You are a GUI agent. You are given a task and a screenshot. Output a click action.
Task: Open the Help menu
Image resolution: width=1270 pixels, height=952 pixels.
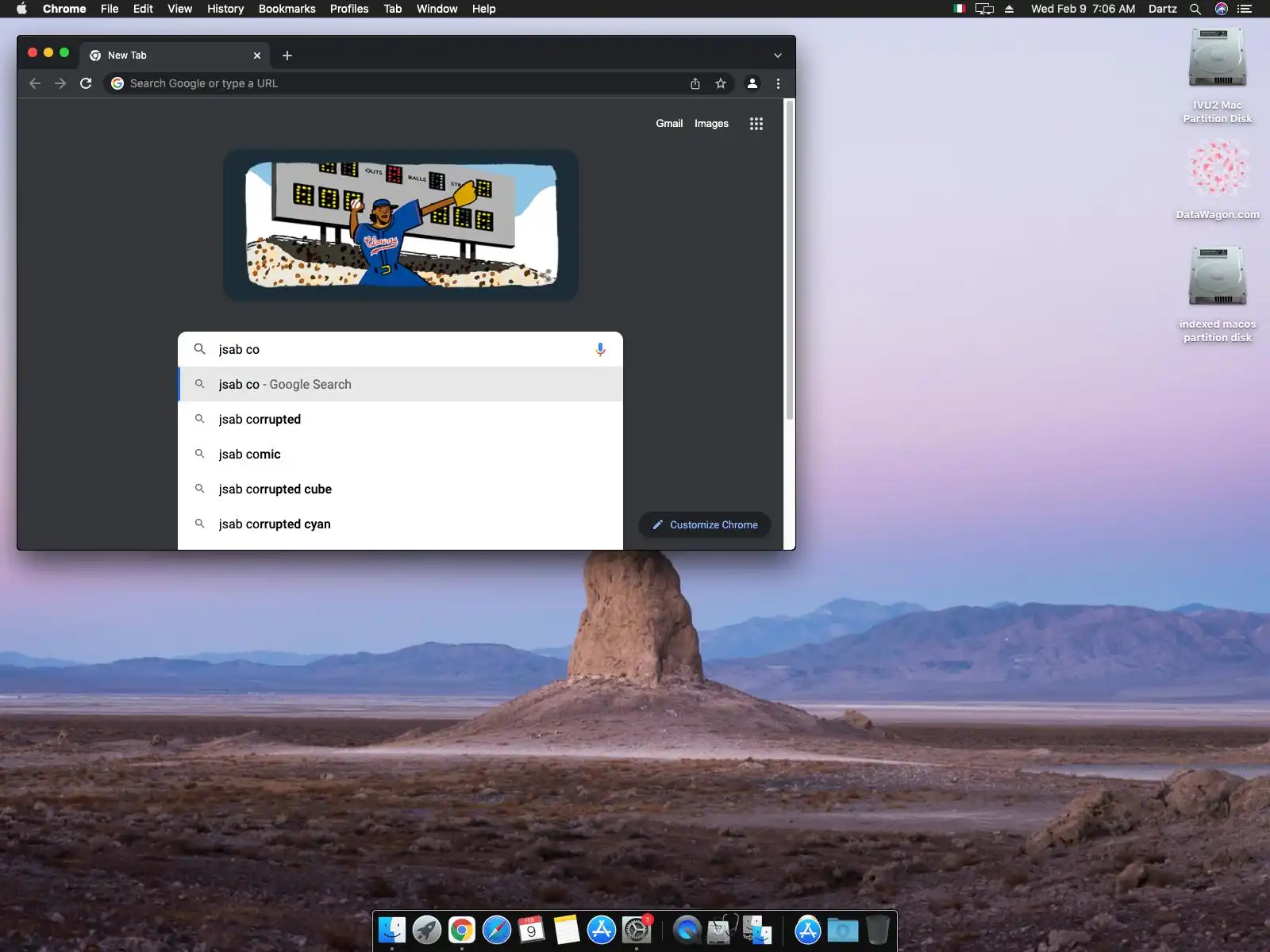point(483,9)
